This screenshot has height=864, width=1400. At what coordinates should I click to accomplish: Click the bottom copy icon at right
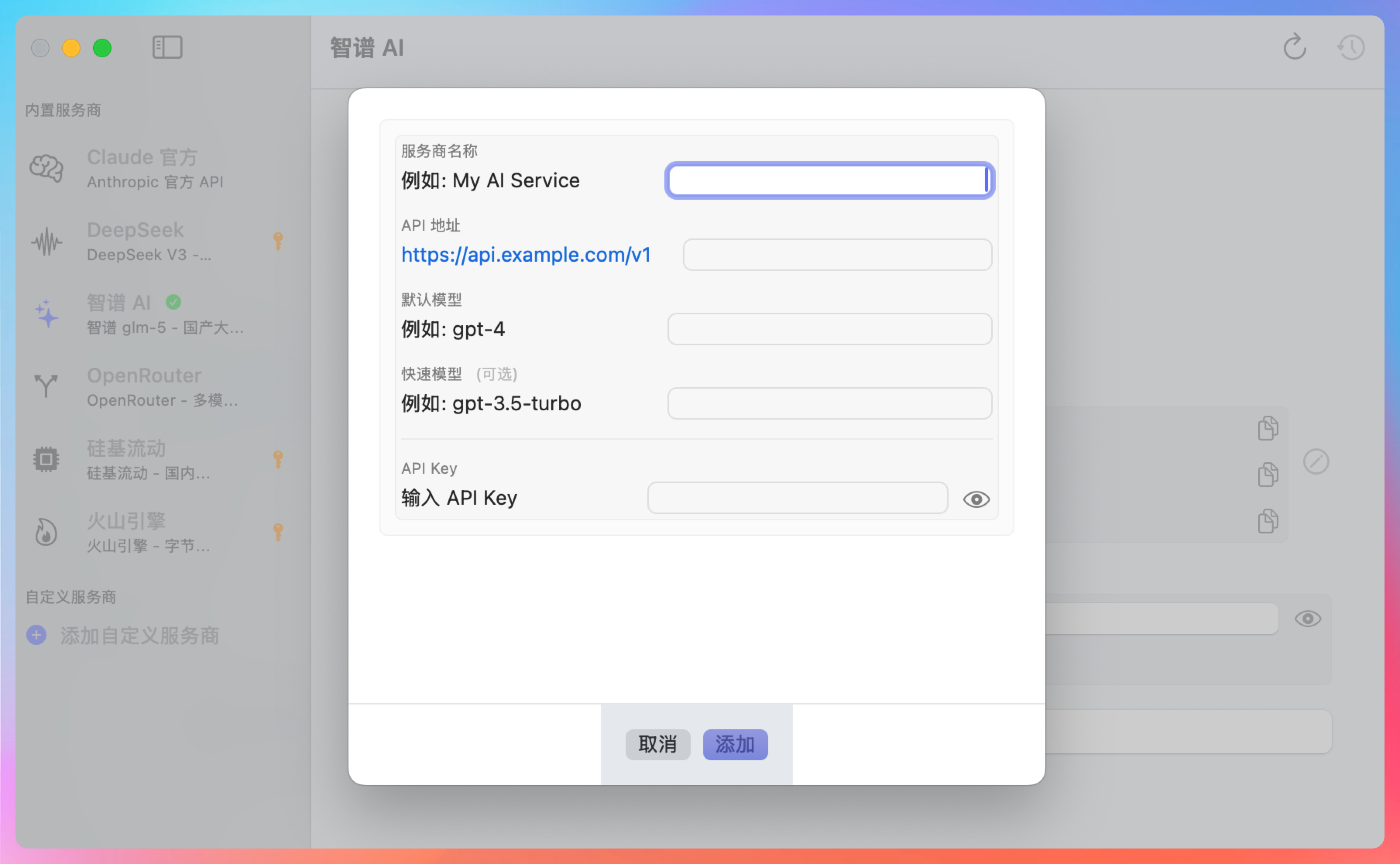(1268, 521)
